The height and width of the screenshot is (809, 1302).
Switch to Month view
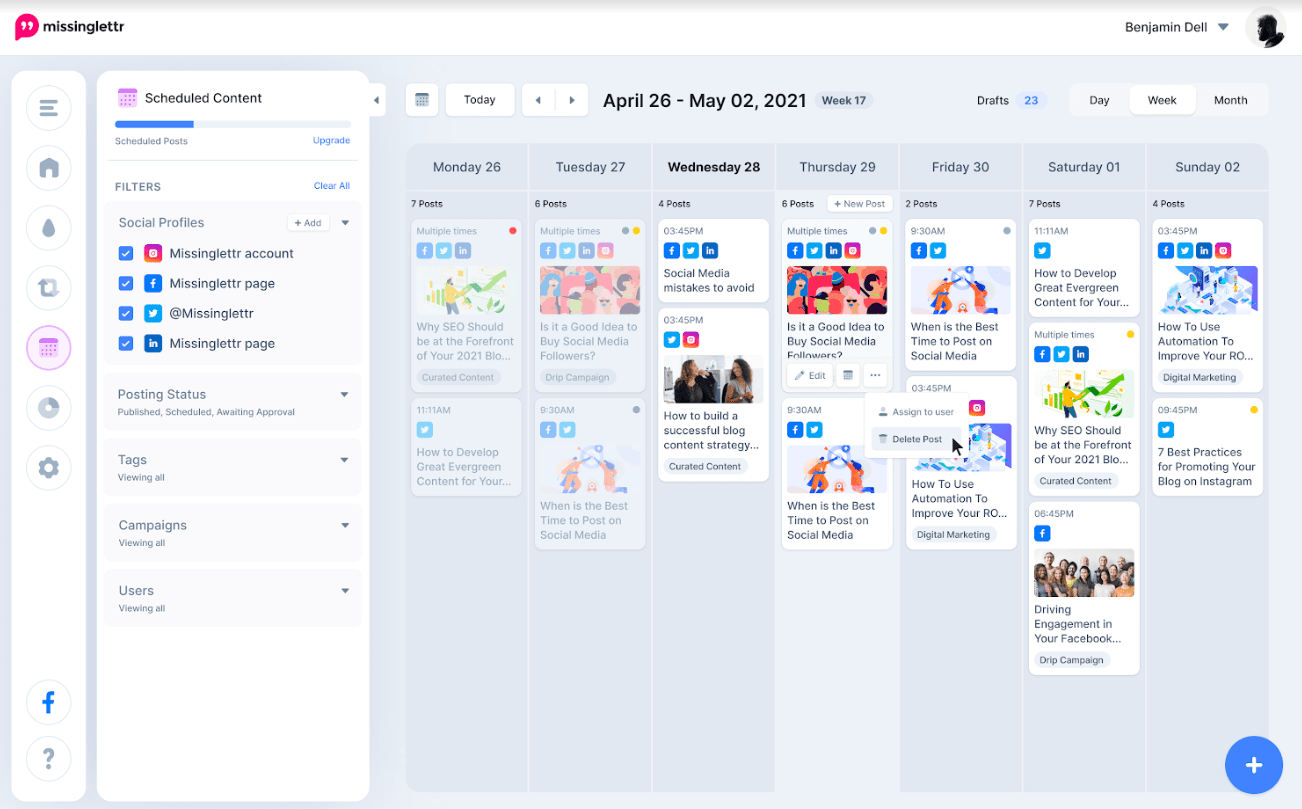1230,100
